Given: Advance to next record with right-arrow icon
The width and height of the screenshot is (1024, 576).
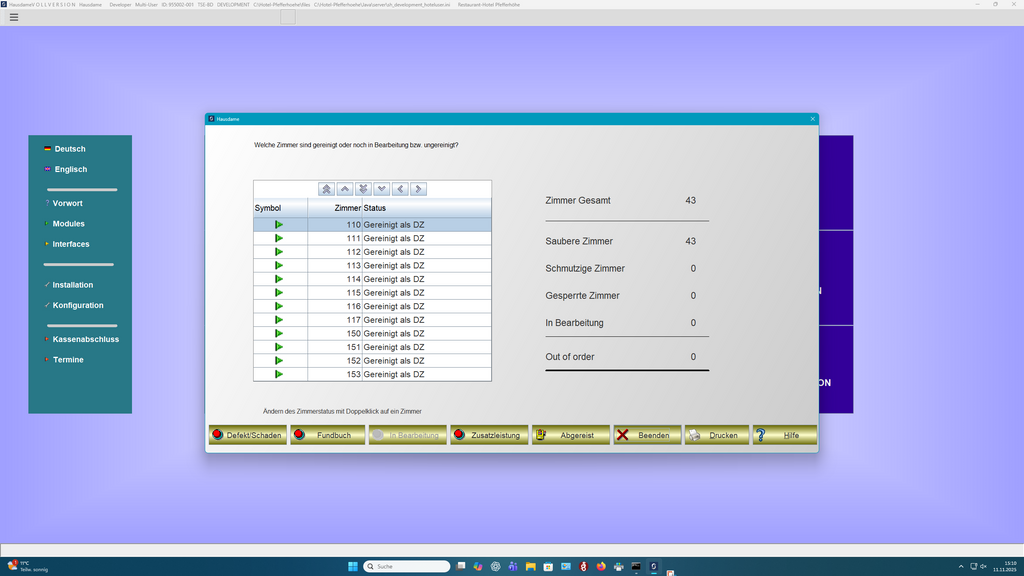Looking at the screenshot, I should pos(419,188).
